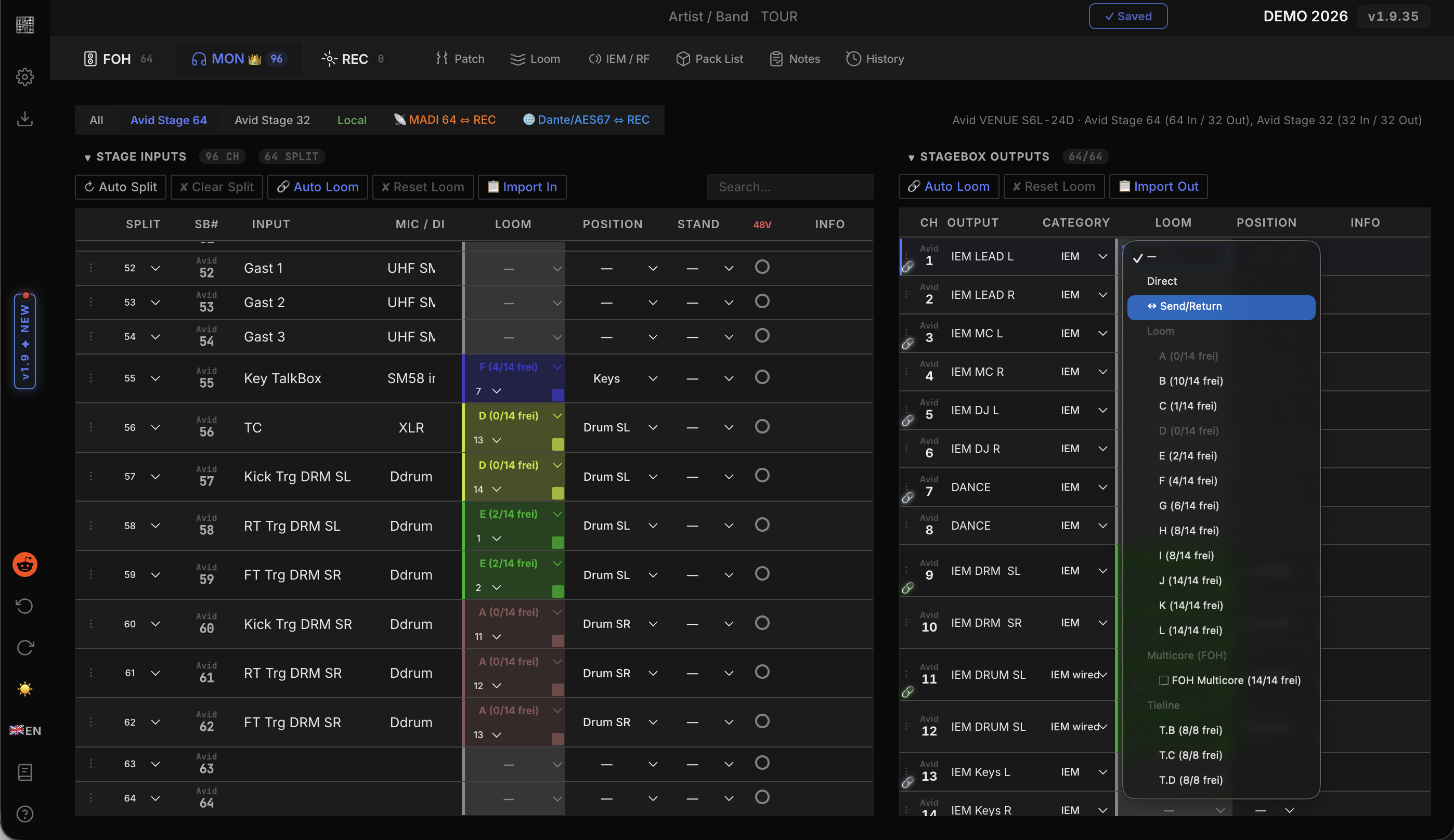Open the IEM / RF tab
The height and width of the screenshot is (840, 1454).
click(618, 59)
